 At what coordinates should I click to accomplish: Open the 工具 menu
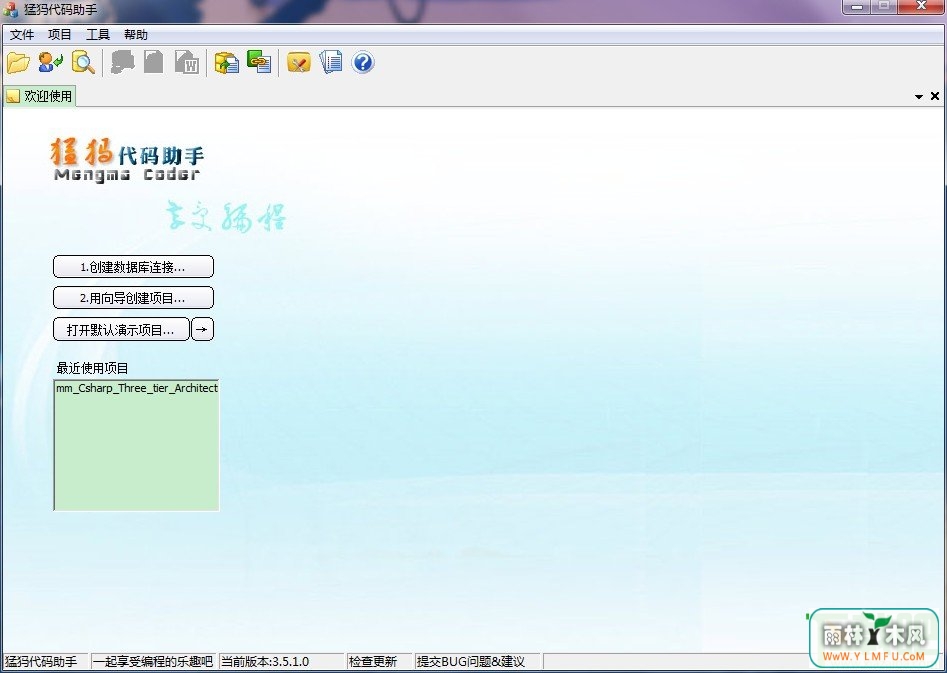[x=98, y=34]
